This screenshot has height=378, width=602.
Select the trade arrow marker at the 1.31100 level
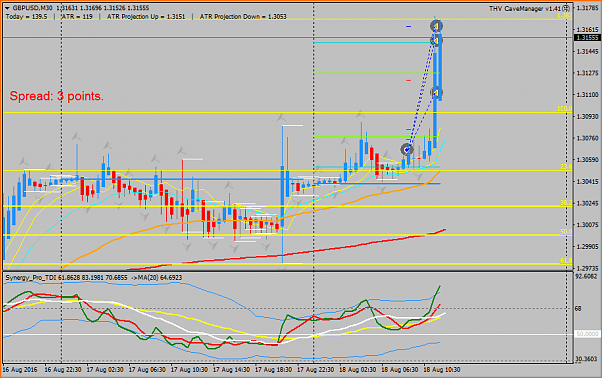point(436,92)
